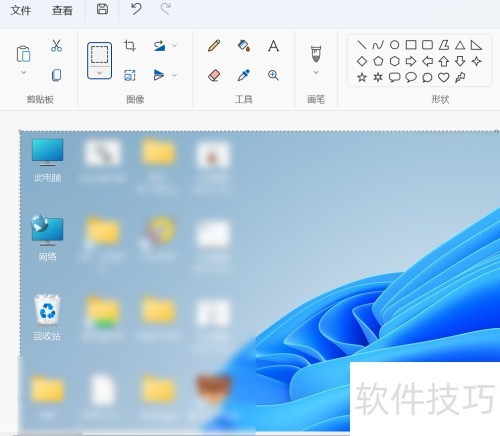
Task: Select the Brush tool
Action: pos(316,54)
